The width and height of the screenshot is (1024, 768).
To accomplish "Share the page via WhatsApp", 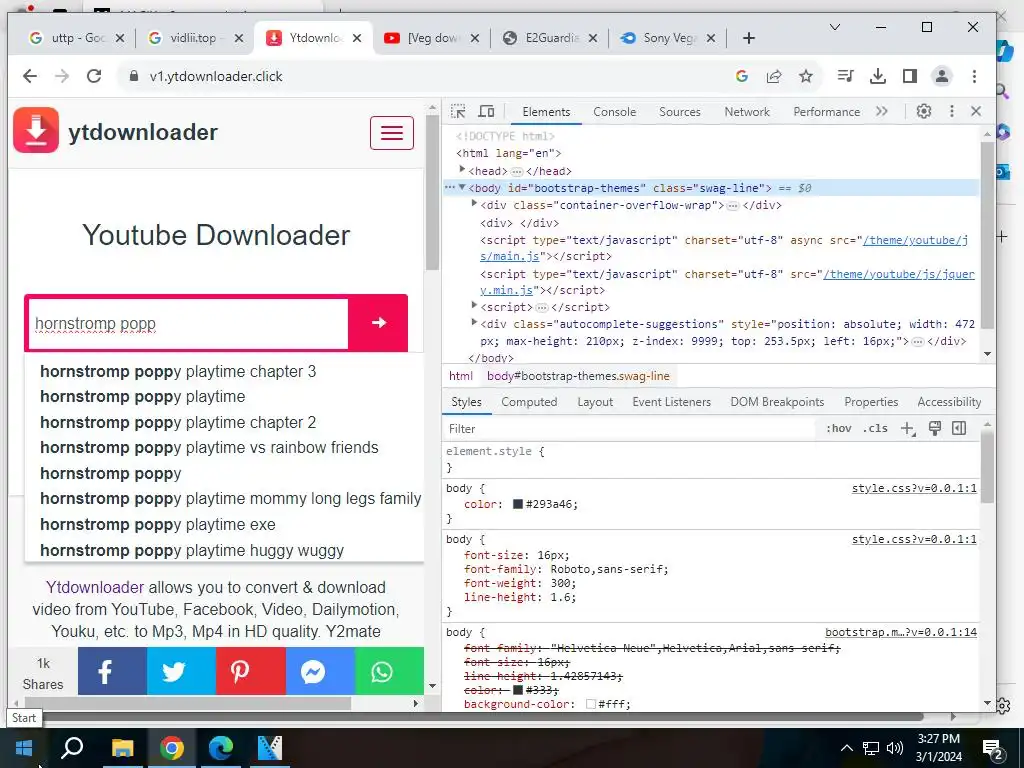I will click(x=389, y=671).
